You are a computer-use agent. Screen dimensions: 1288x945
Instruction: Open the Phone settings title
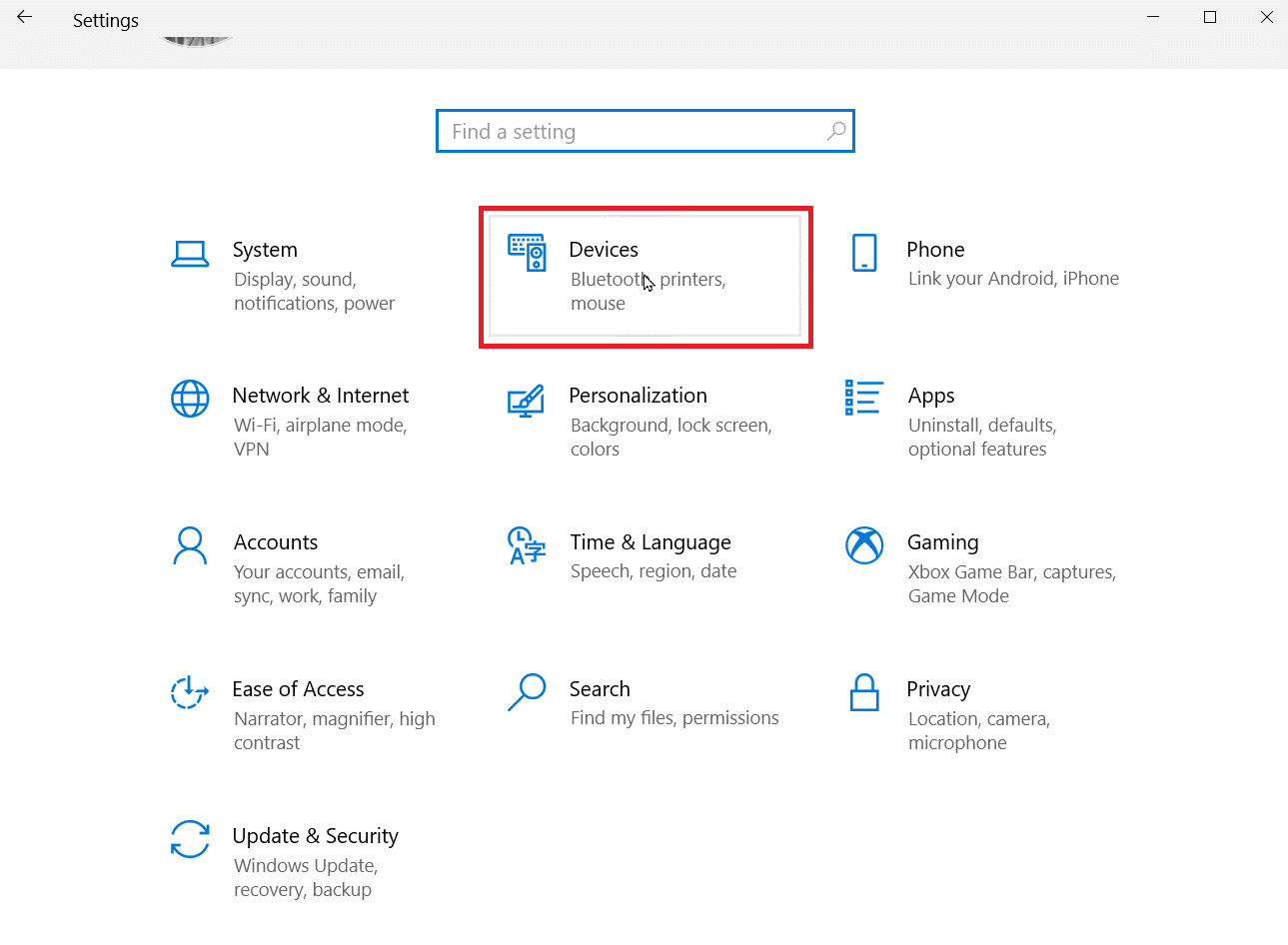point(935,250)
